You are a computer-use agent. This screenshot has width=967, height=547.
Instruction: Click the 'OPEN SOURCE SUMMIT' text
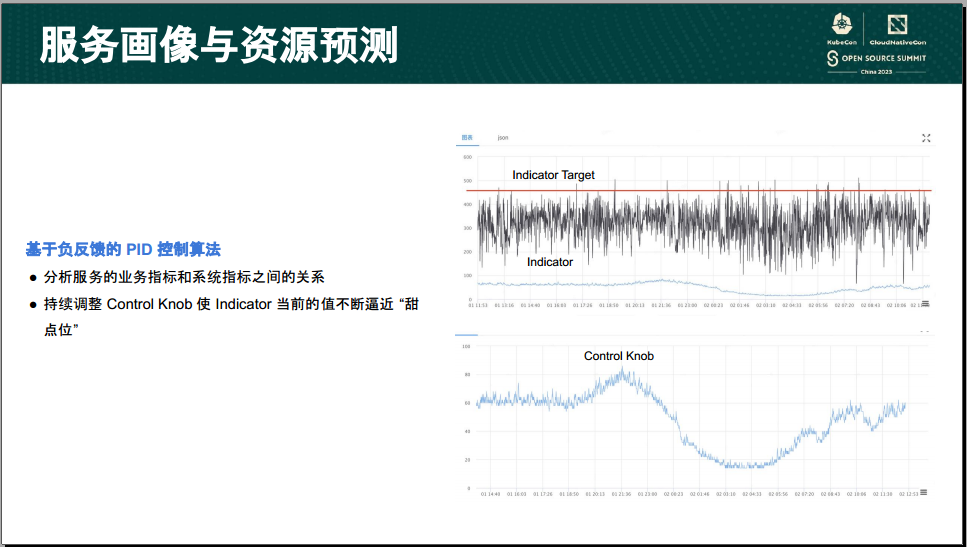pyautogui.click(x=883, y=59)
